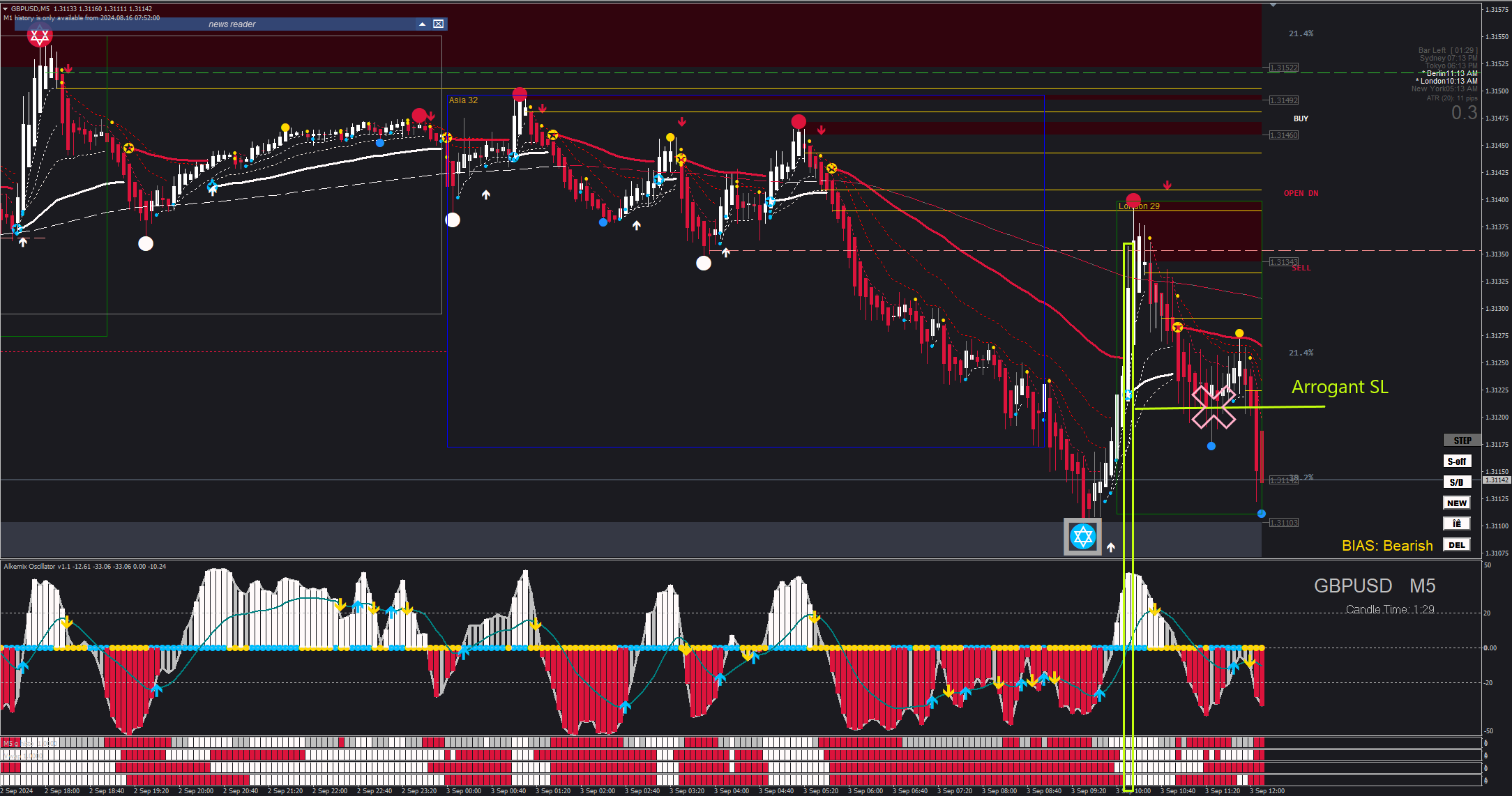Open the GBPUSD,M5 chart dropdown triangle
This screenshot has height=796, width=1512.
6,9
